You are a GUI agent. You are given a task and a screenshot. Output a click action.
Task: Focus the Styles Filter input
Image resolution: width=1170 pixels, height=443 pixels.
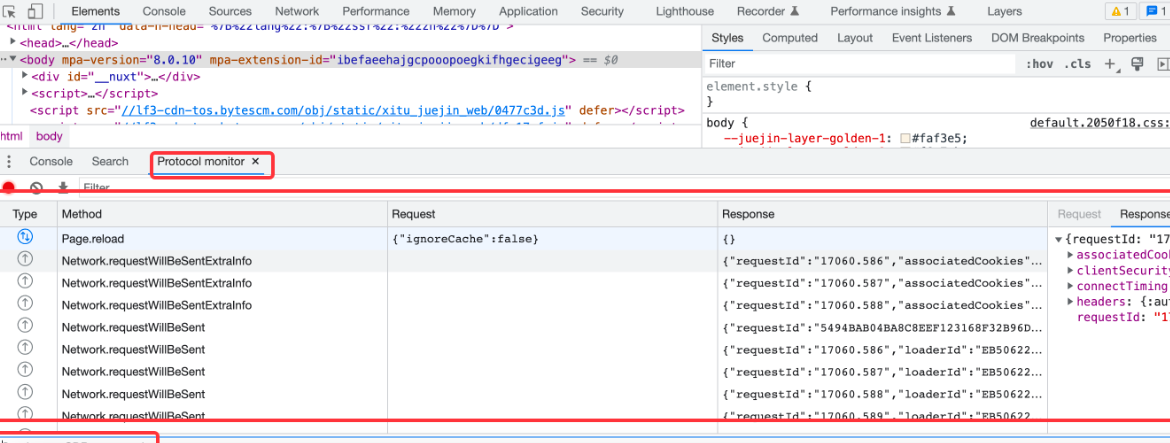(861, 64)
